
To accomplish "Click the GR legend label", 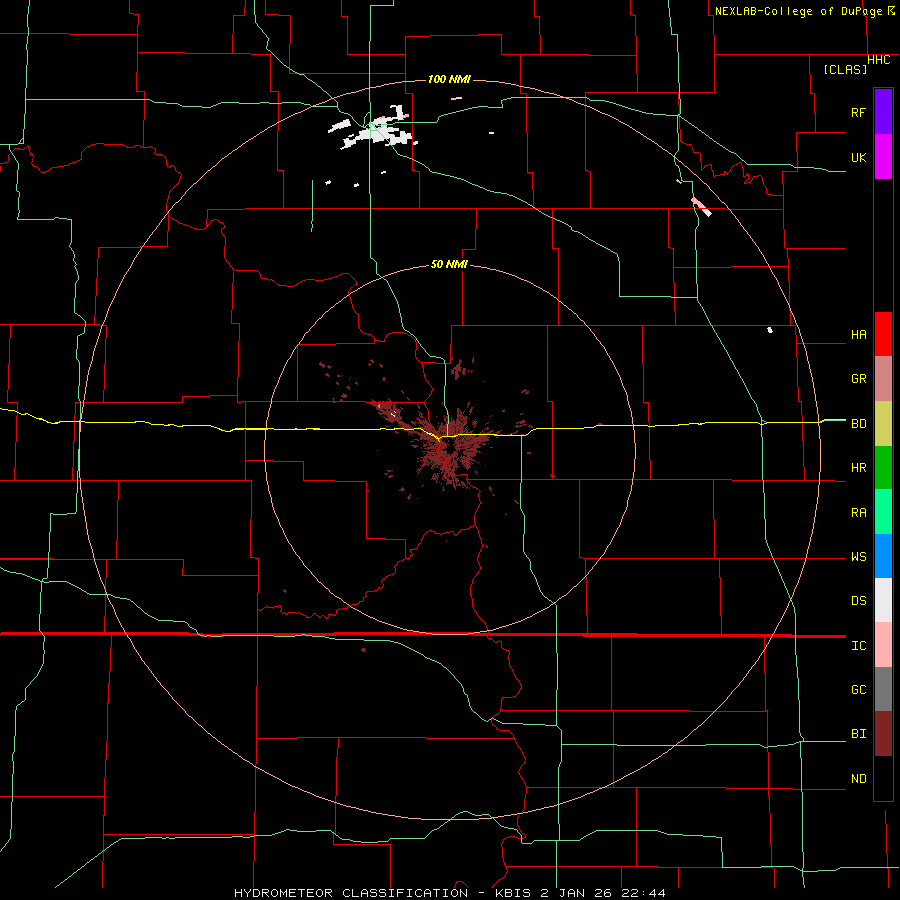I will click(x=858, y=379).
